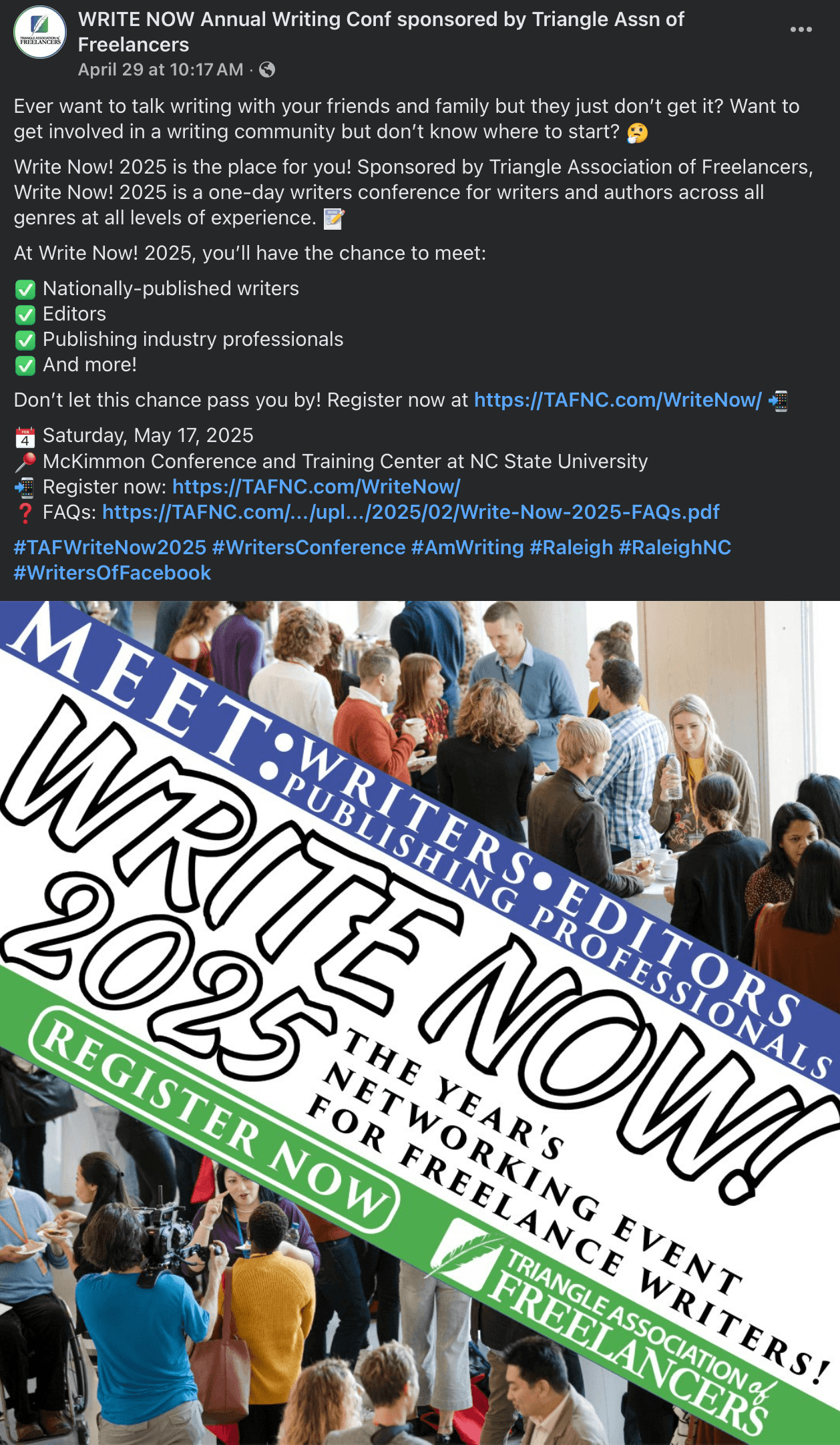Click the #WritersConference hashtag

tap(308, 548)
